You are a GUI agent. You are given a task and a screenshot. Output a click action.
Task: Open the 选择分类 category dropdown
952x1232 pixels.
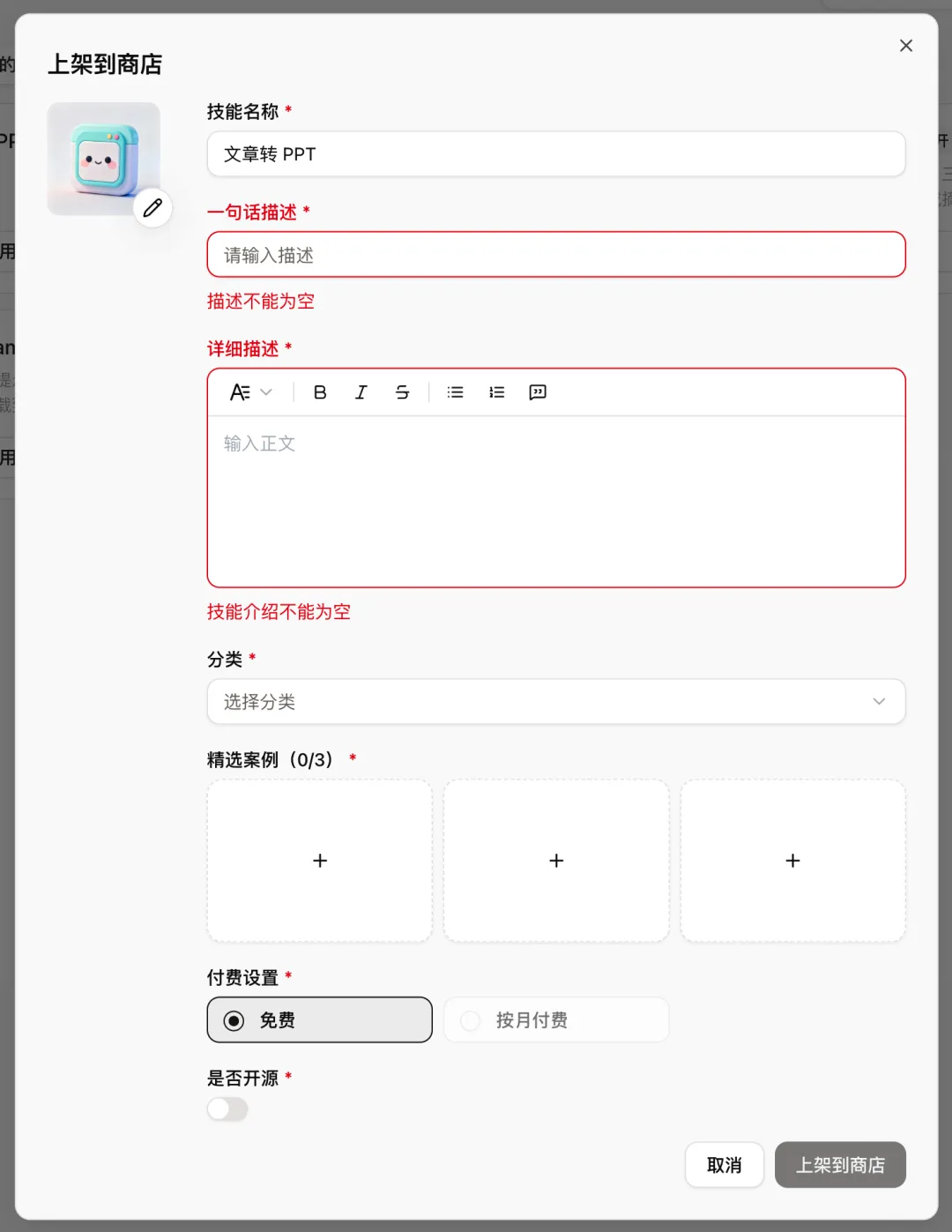[555, 702]
